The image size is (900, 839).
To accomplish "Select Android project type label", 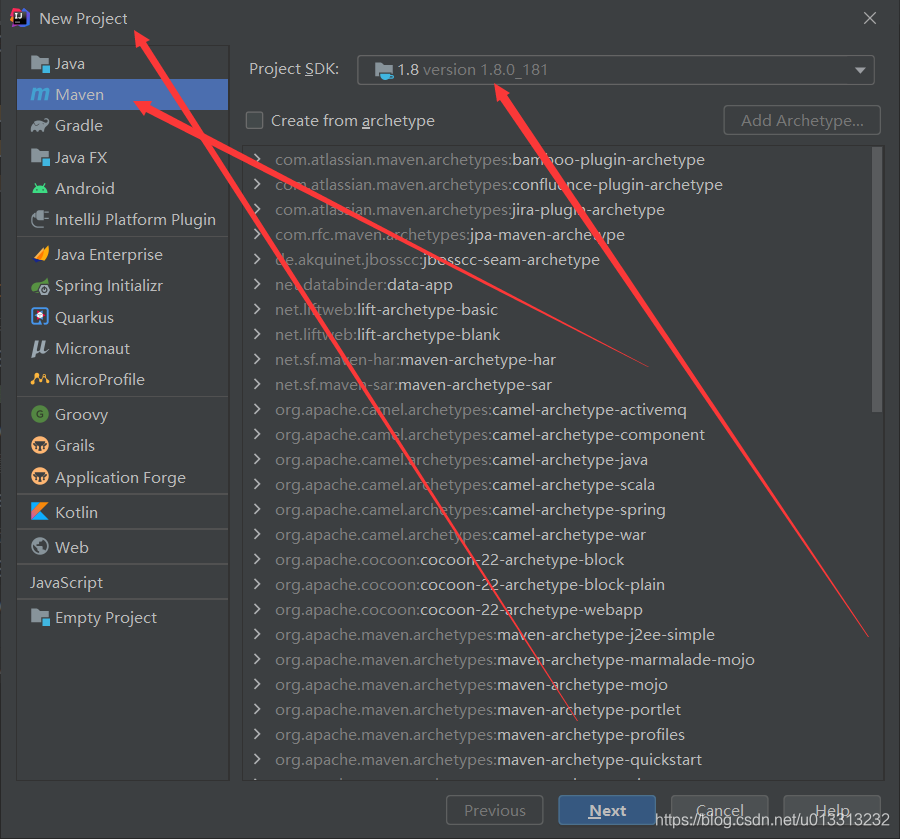I will (85, 188).
